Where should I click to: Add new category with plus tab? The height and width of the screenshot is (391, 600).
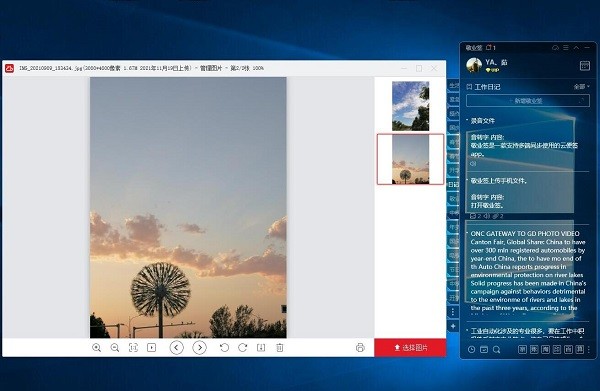[x=453, y=326]
